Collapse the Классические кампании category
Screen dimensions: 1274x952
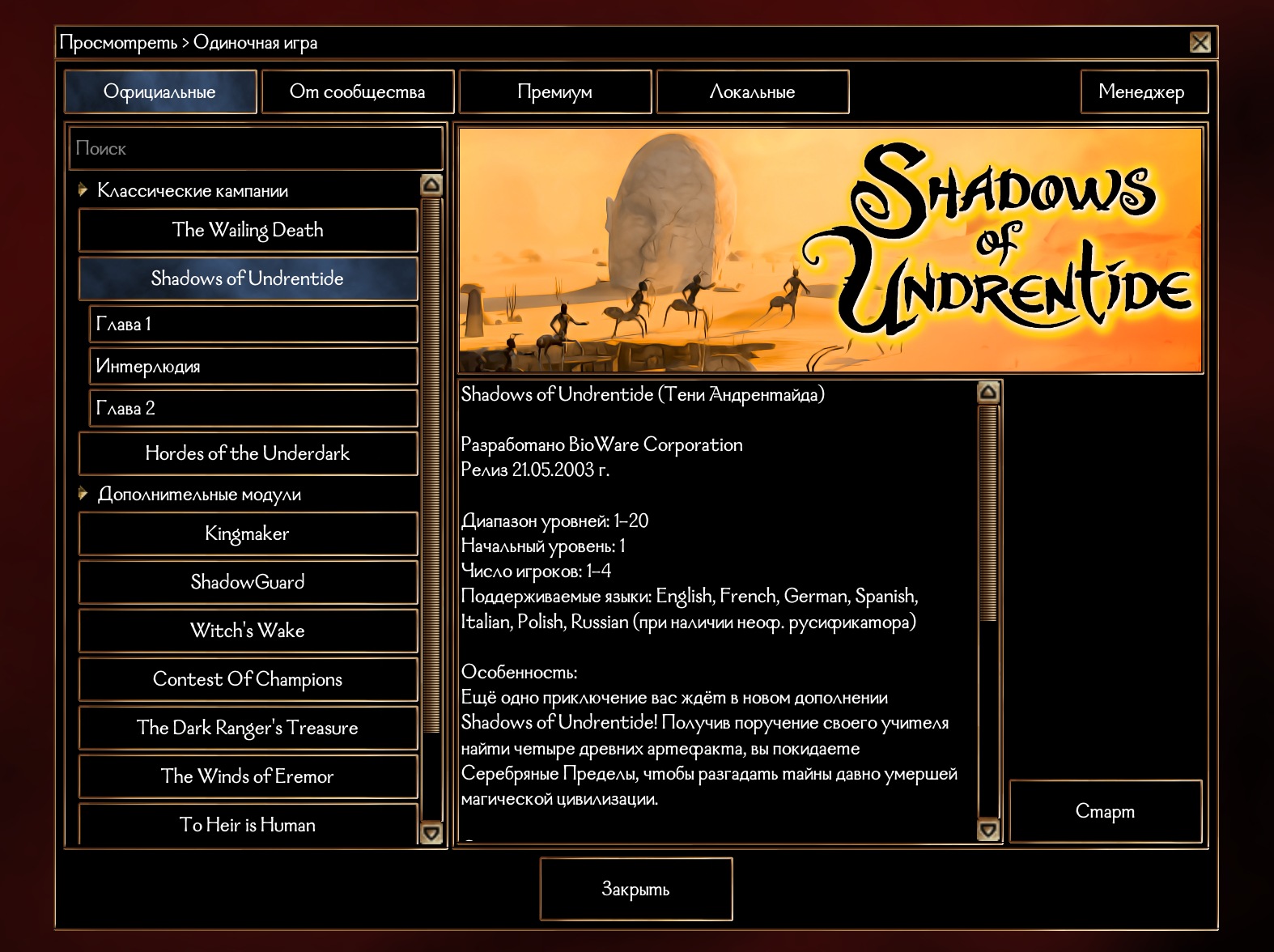click(83, 190)
